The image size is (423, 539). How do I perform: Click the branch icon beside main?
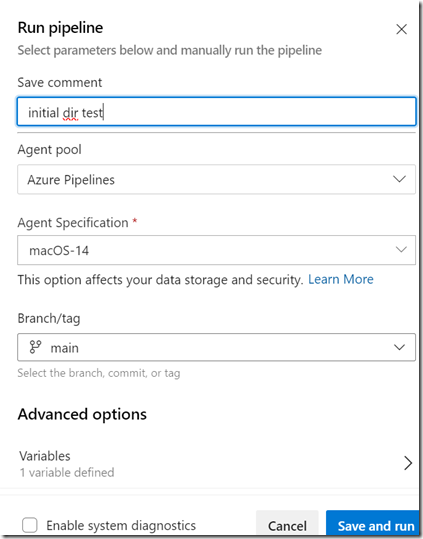pyautogui.click(x=35, y=347)
